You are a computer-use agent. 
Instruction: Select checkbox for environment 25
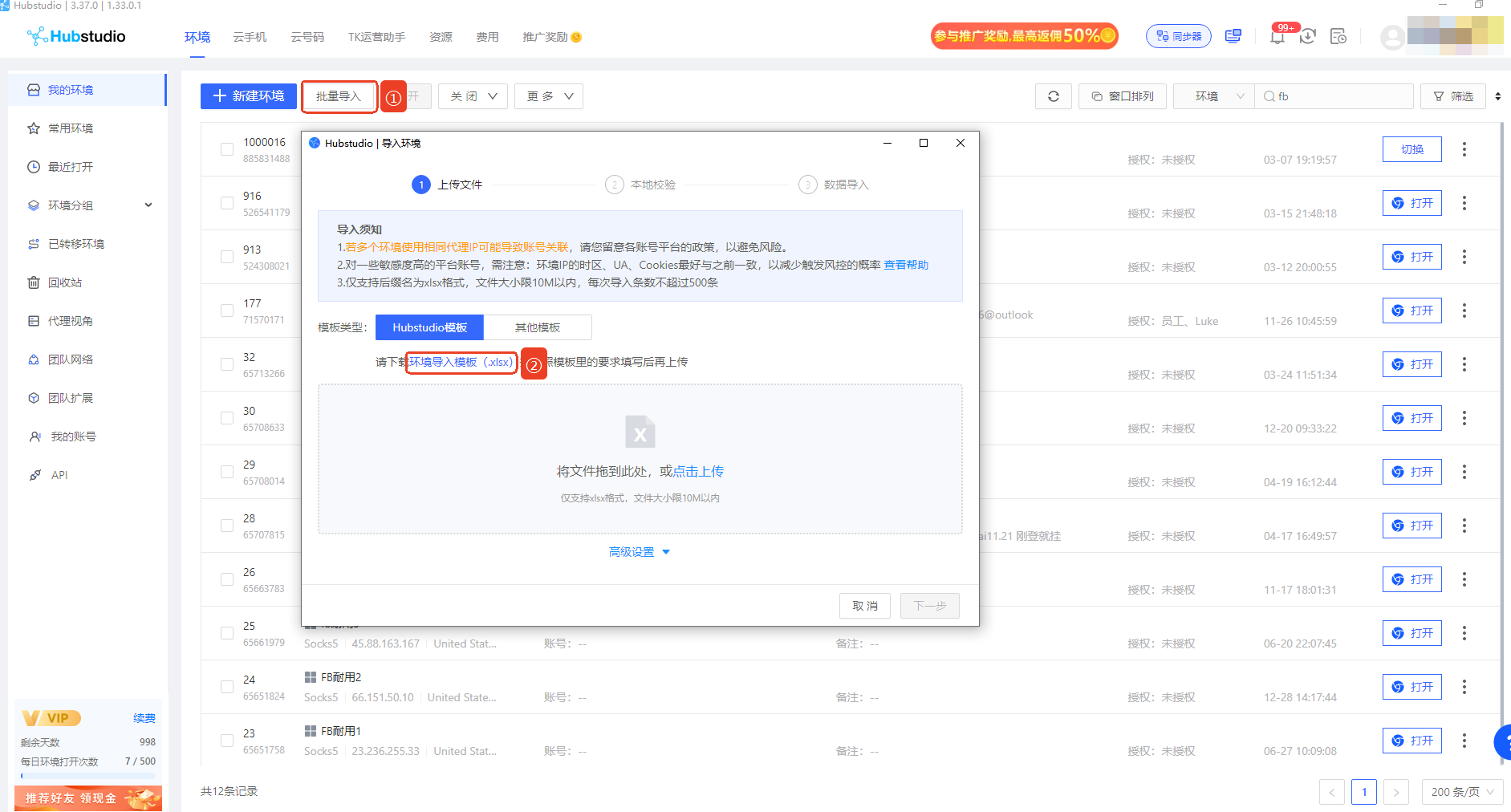click(x=227, y=633)
